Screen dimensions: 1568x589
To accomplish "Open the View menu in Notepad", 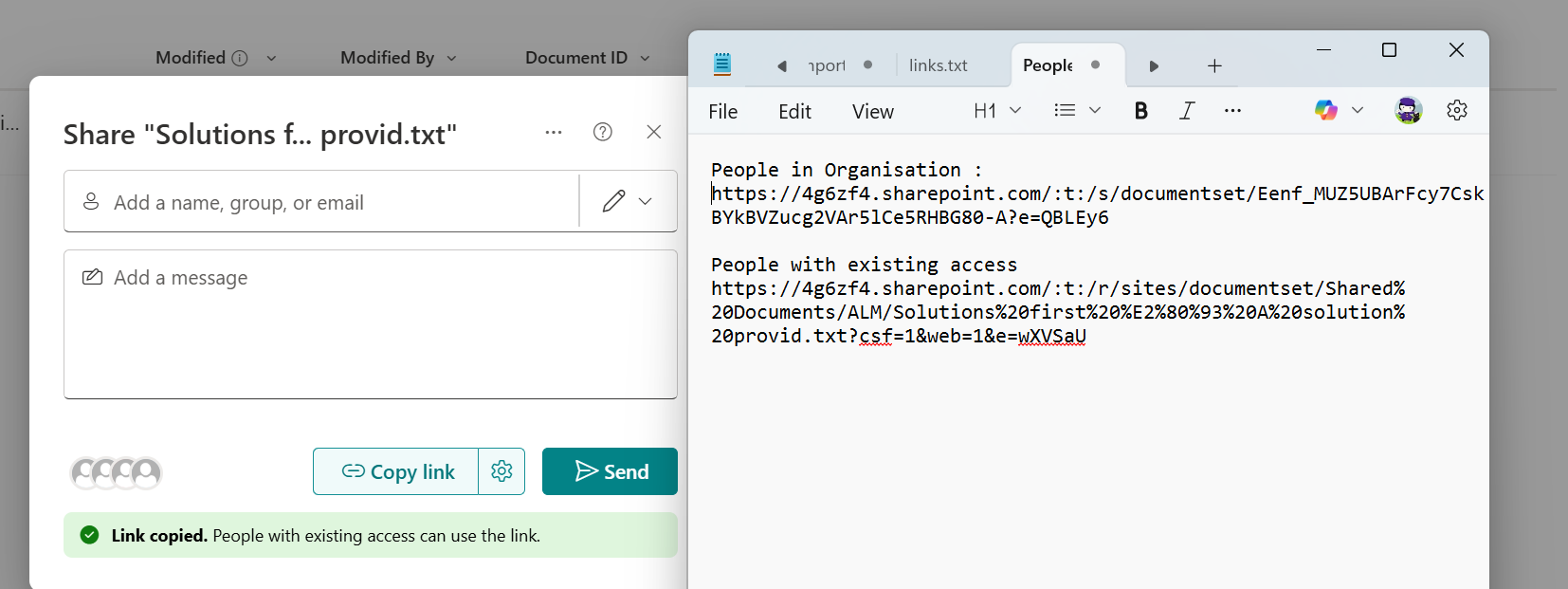I will tap(873, 112).
